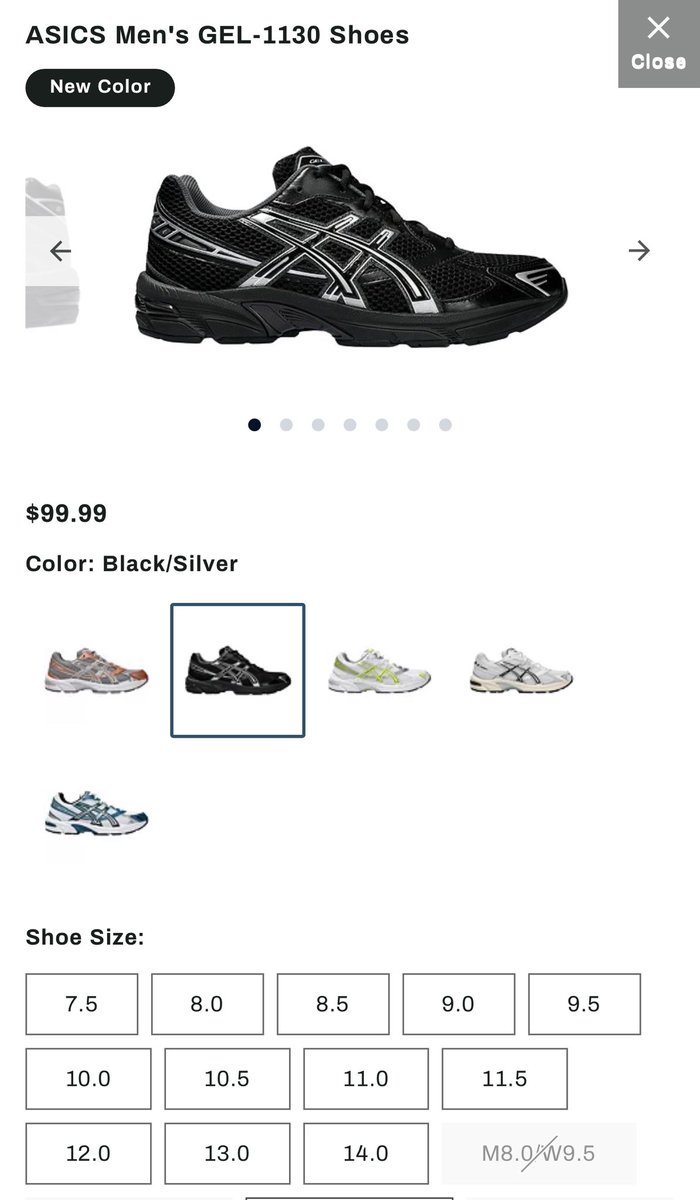Close the product quick view panel
Viewport: 700px width, 1200px height.
[658, 44]
